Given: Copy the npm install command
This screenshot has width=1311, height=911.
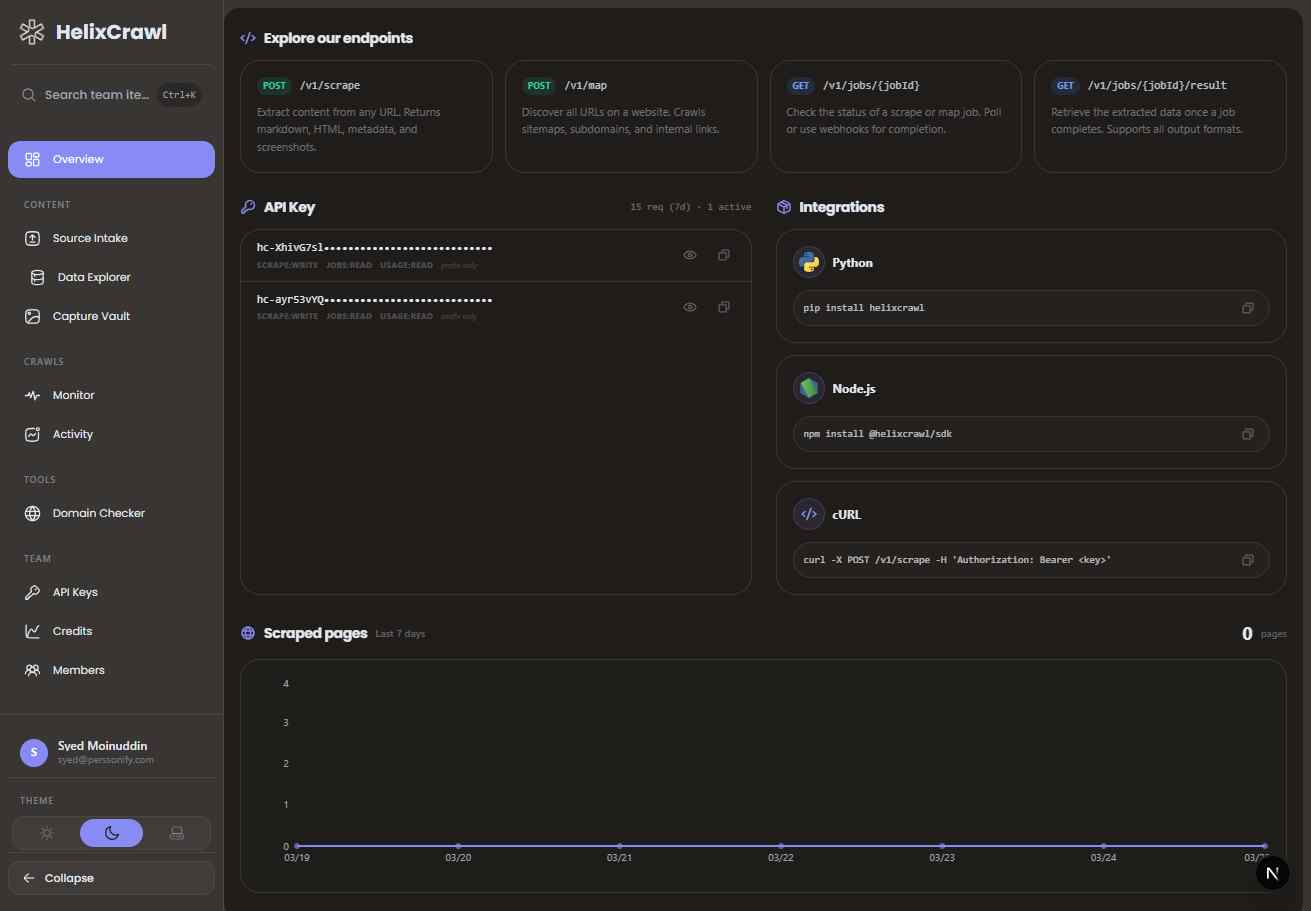Looking at the screenshot, I should point(1248,434).
